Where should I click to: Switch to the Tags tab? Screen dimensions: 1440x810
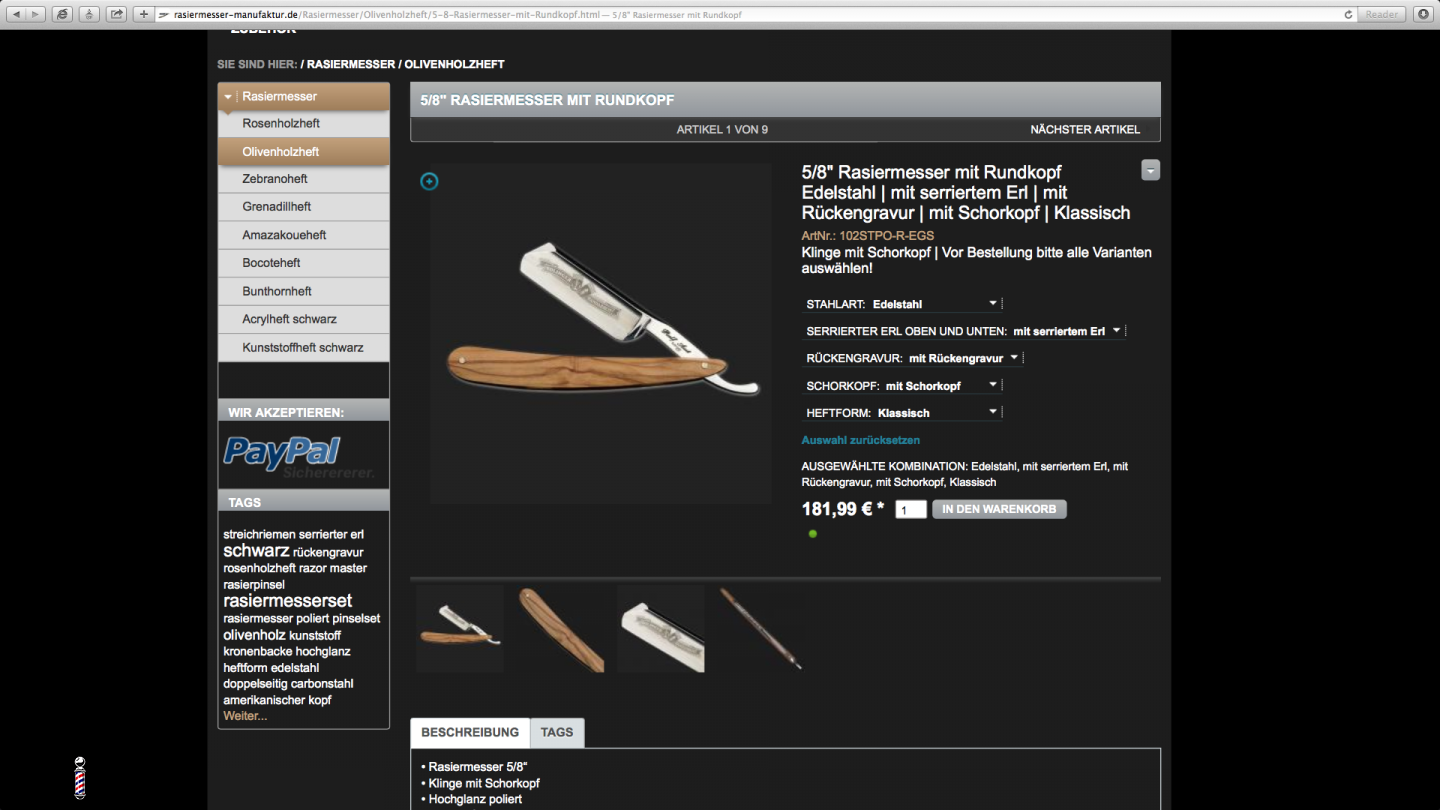(x=557, y=732)
